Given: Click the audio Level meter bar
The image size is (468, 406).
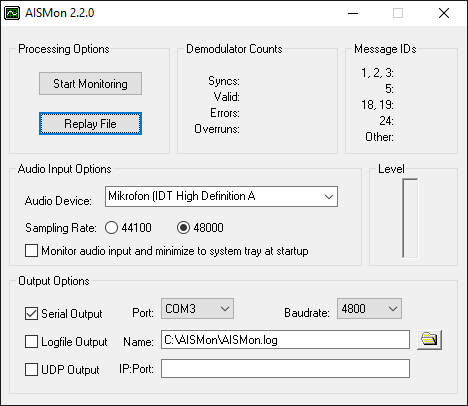Looking at the screenshot, I should click(x=410, y=218).
